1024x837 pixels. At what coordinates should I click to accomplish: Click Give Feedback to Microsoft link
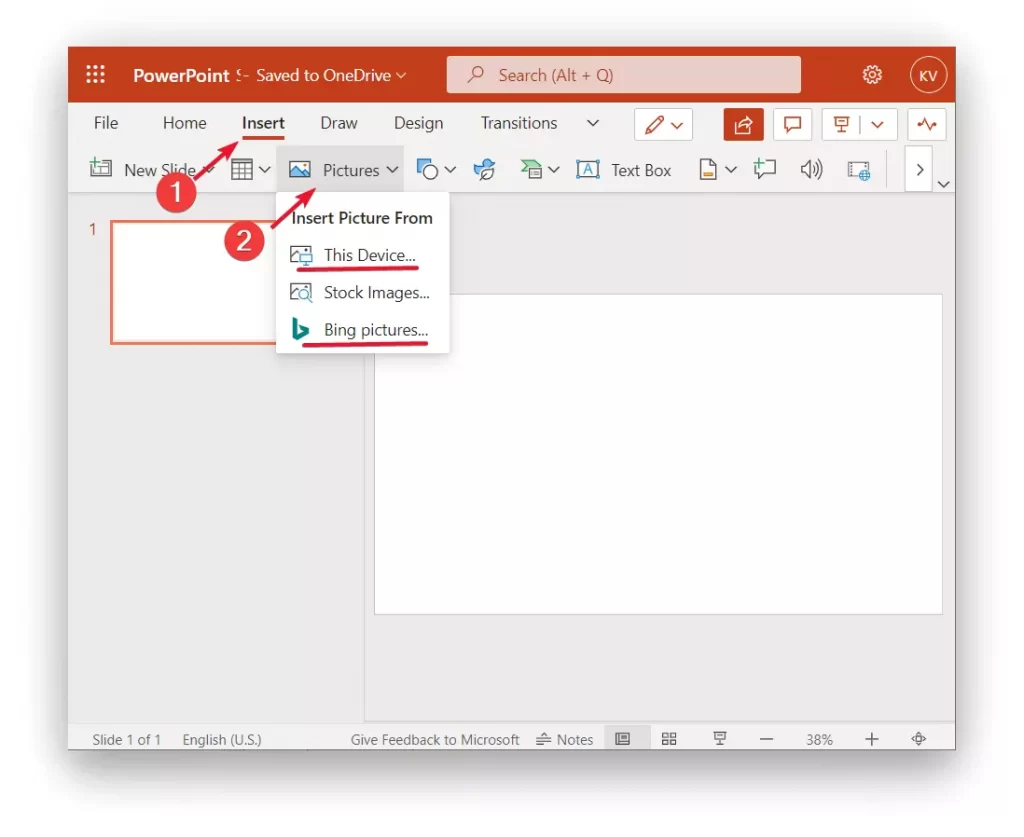pos(434,739)
